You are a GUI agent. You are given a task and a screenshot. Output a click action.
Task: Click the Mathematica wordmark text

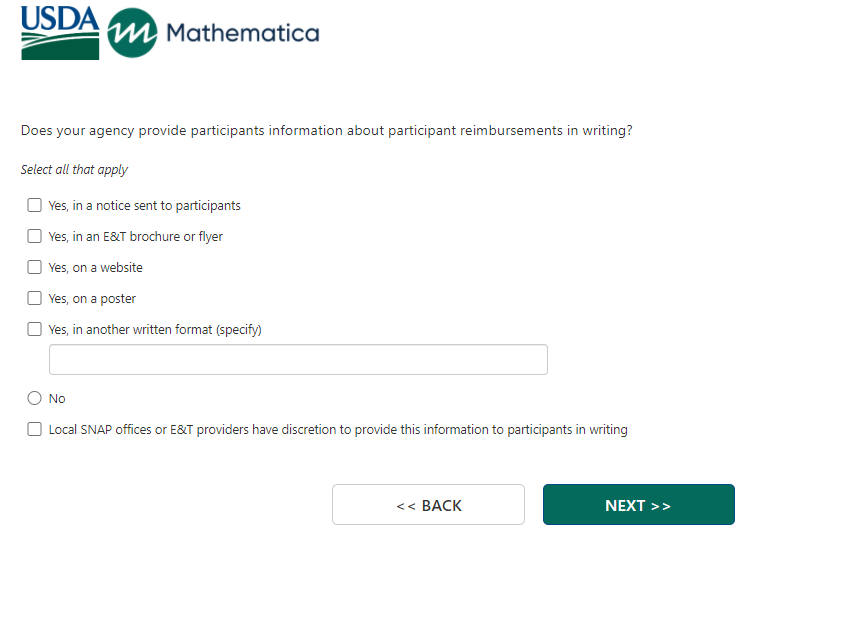click(243, 34)
